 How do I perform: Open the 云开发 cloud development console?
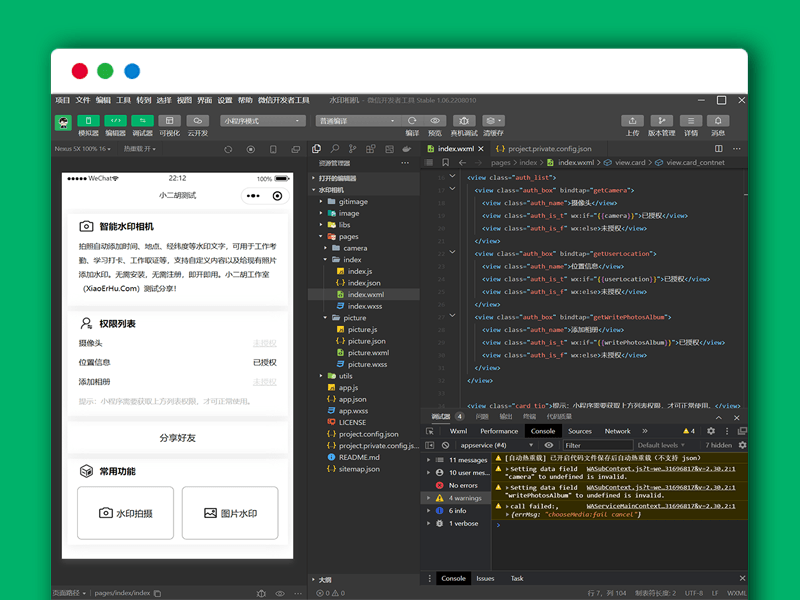tap(197, 121)
